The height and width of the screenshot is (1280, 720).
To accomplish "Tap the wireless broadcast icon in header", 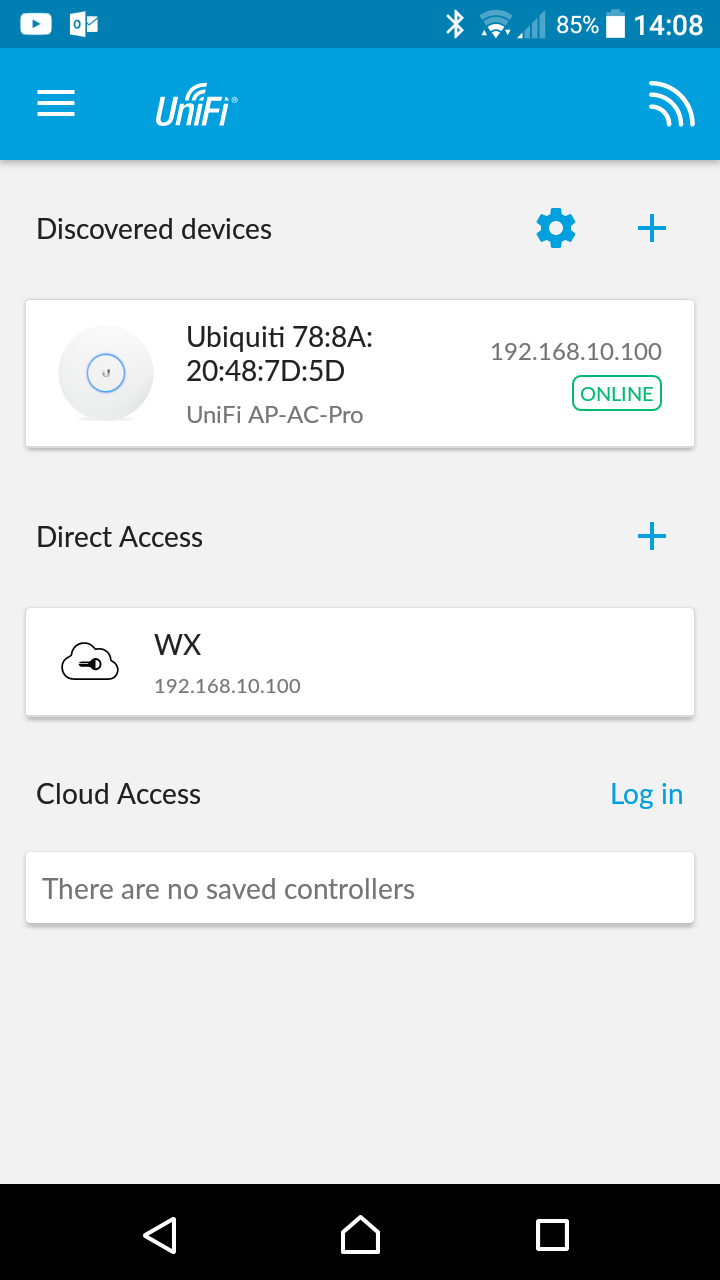I will (x=670, y=105).
